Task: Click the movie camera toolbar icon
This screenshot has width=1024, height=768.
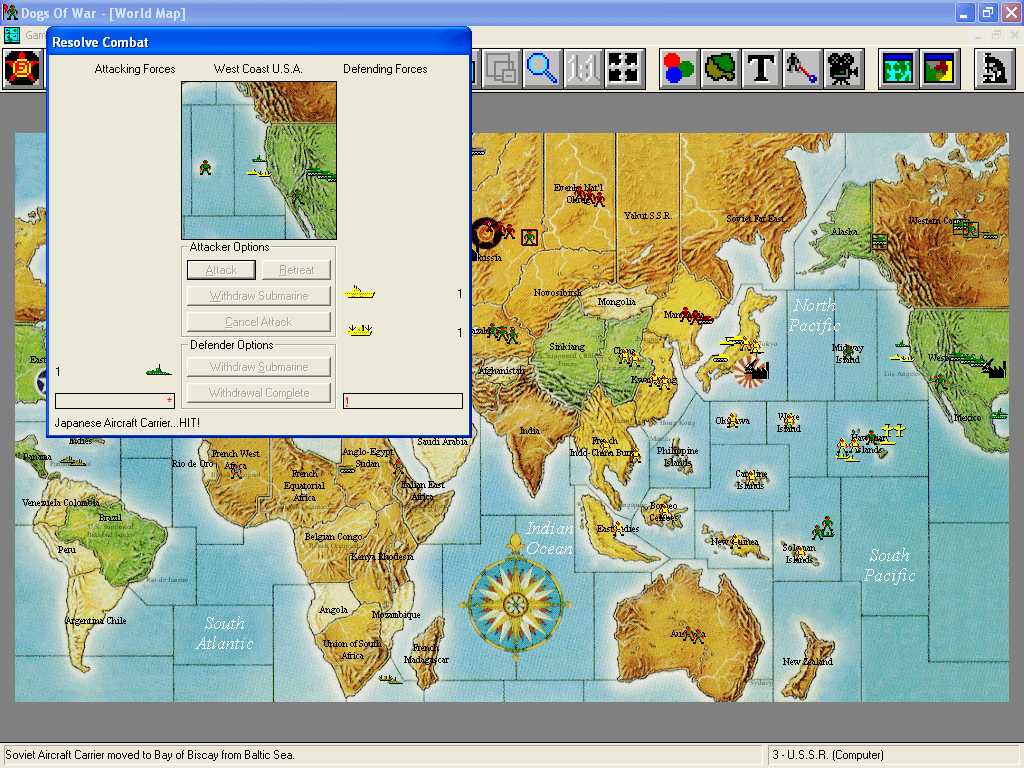Action: [843, 69]
